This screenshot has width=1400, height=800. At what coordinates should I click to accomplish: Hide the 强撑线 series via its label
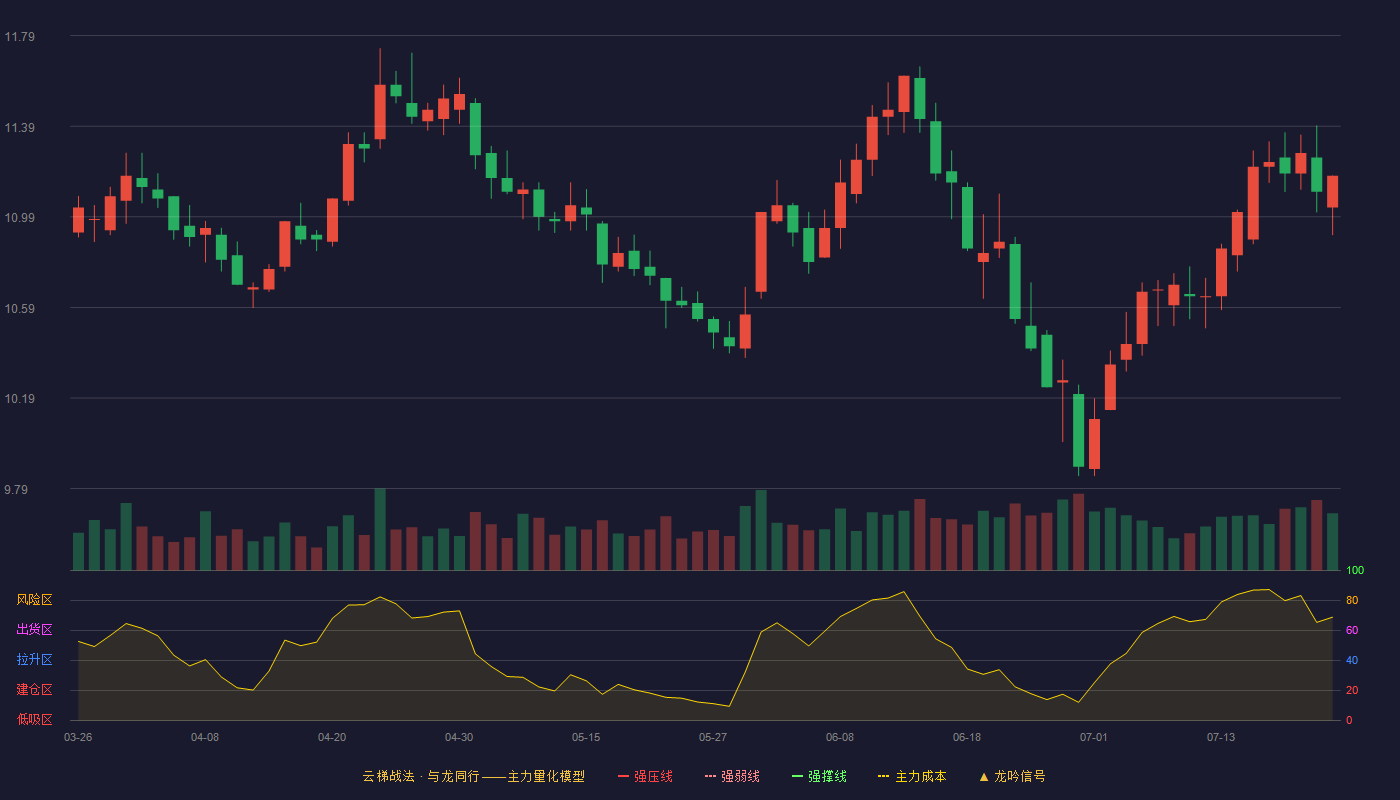pos(827,776)
